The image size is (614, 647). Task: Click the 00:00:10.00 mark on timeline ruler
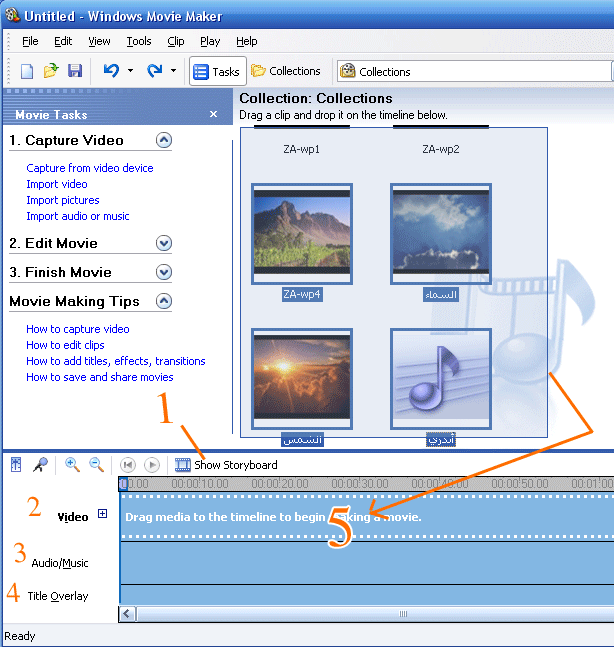[200, 483]
